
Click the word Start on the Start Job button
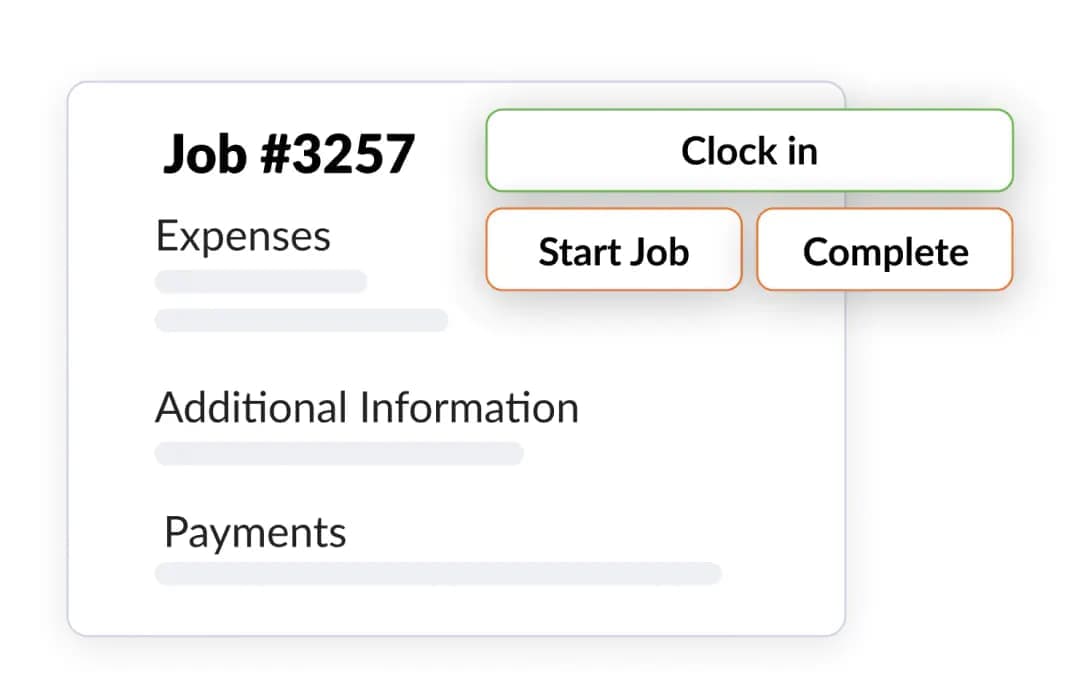(575, 251)
